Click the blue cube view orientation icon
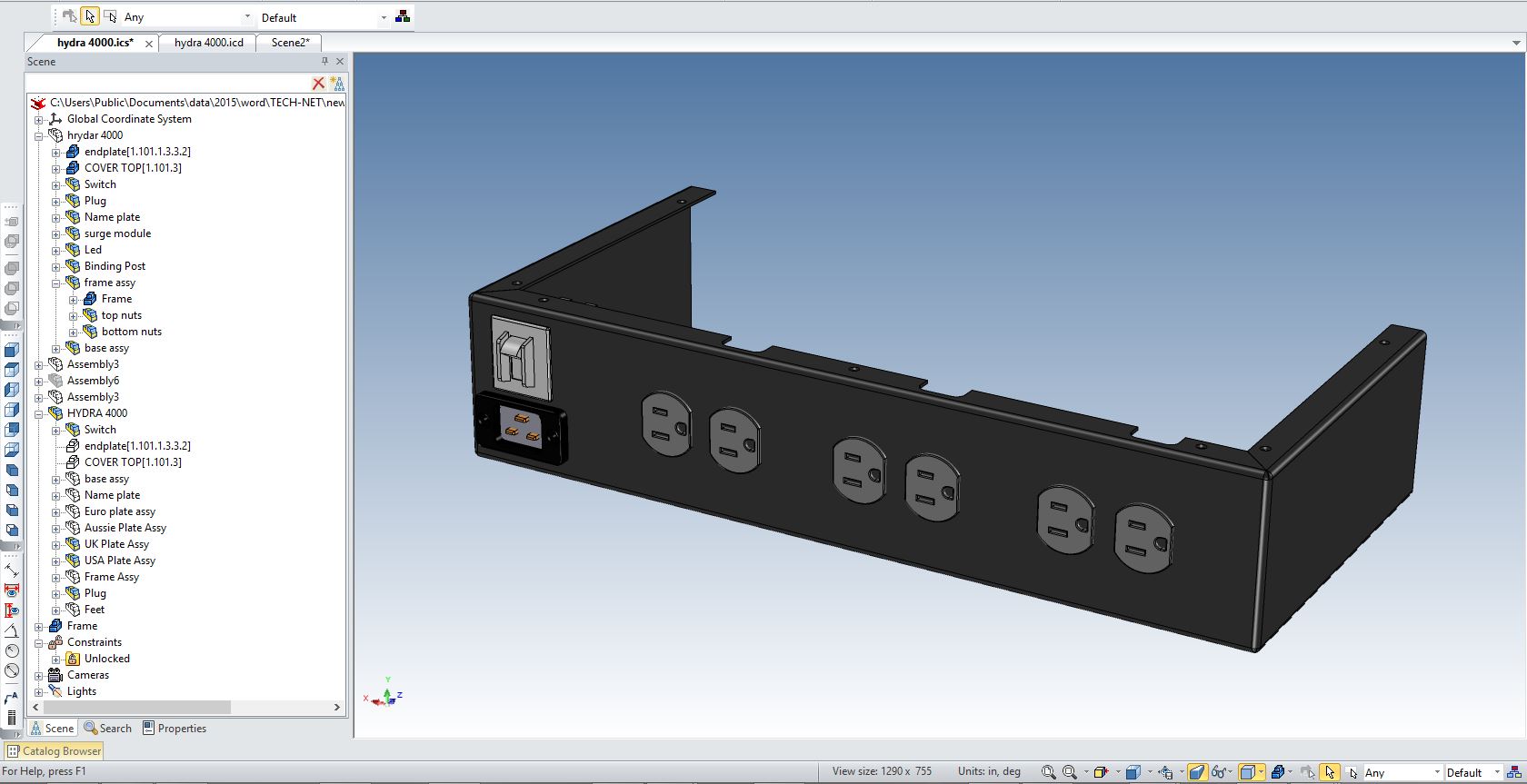The width and height of the screenshot is (1527, 784). pos(1133,772)
